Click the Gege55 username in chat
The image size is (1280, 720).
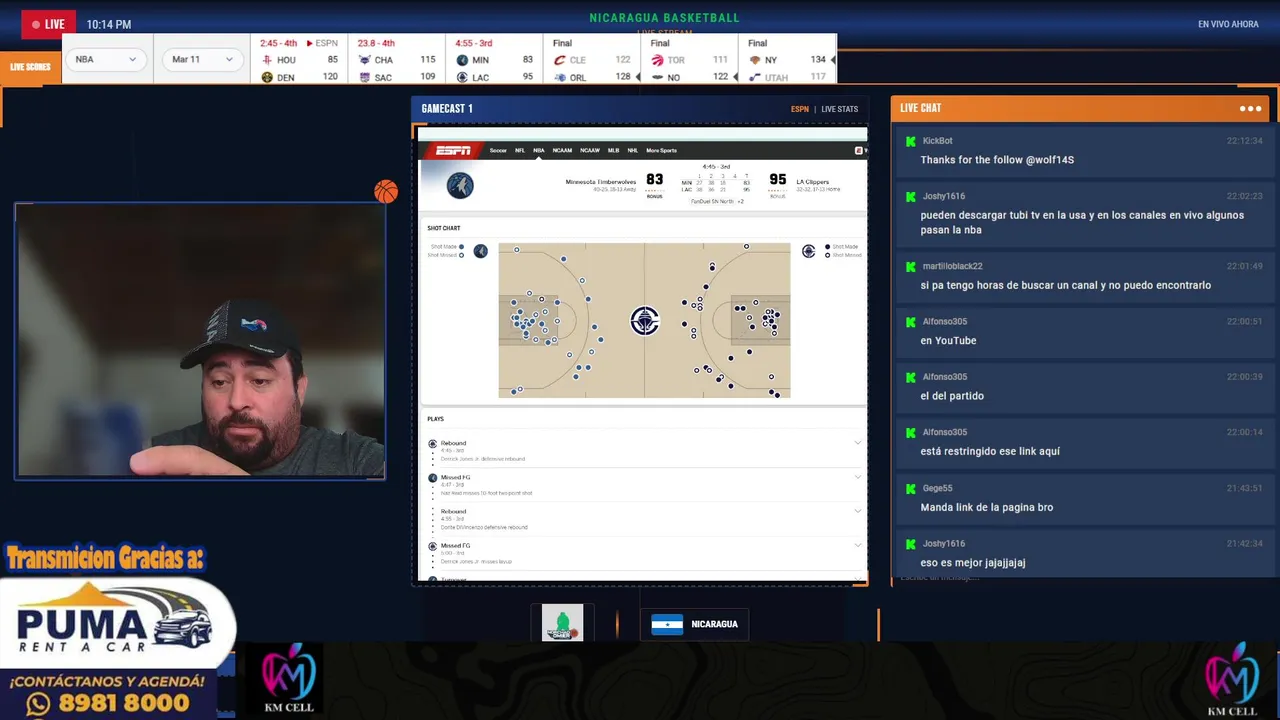tap(937, 488)
